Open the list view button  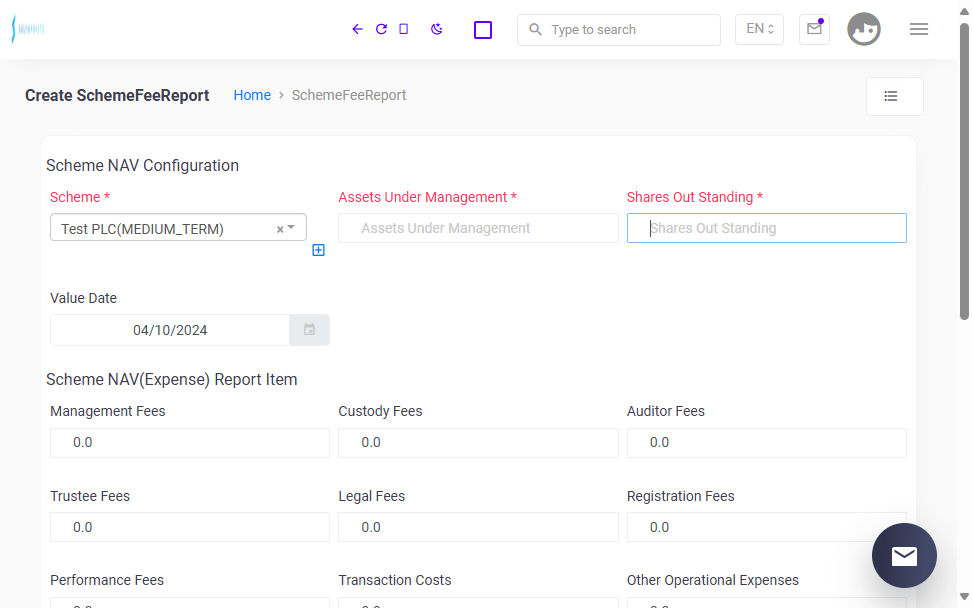(895, 96)
